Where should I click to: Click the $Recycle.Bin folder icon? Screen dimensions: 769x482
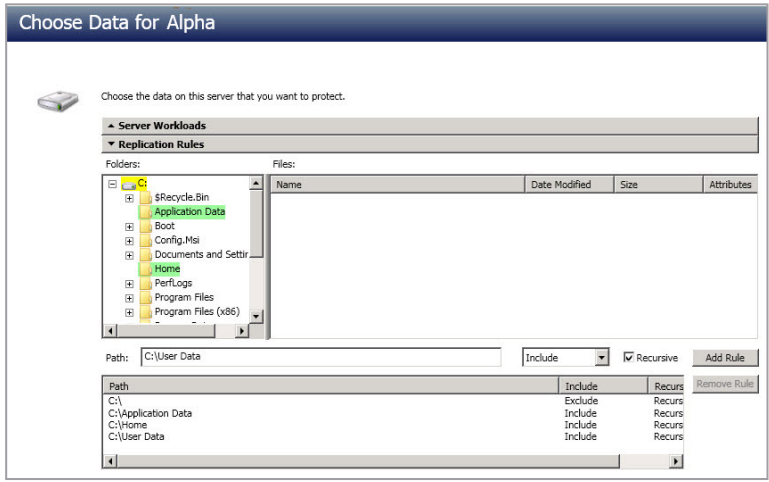(x=146, y=198)
